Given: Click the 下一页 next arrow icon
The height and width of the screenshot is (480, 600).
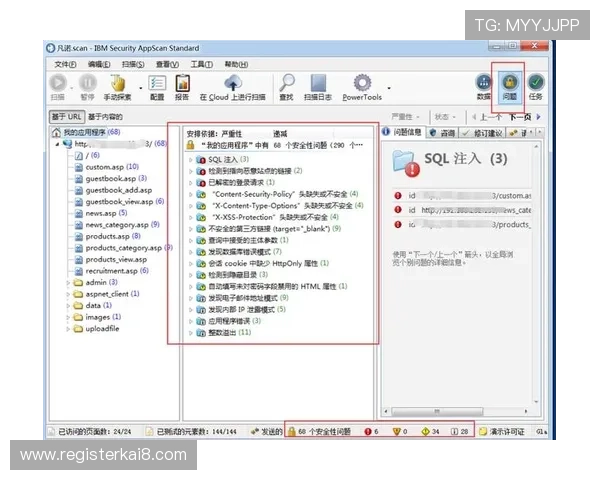Looking at the screenshot, I should pos(539,117).
